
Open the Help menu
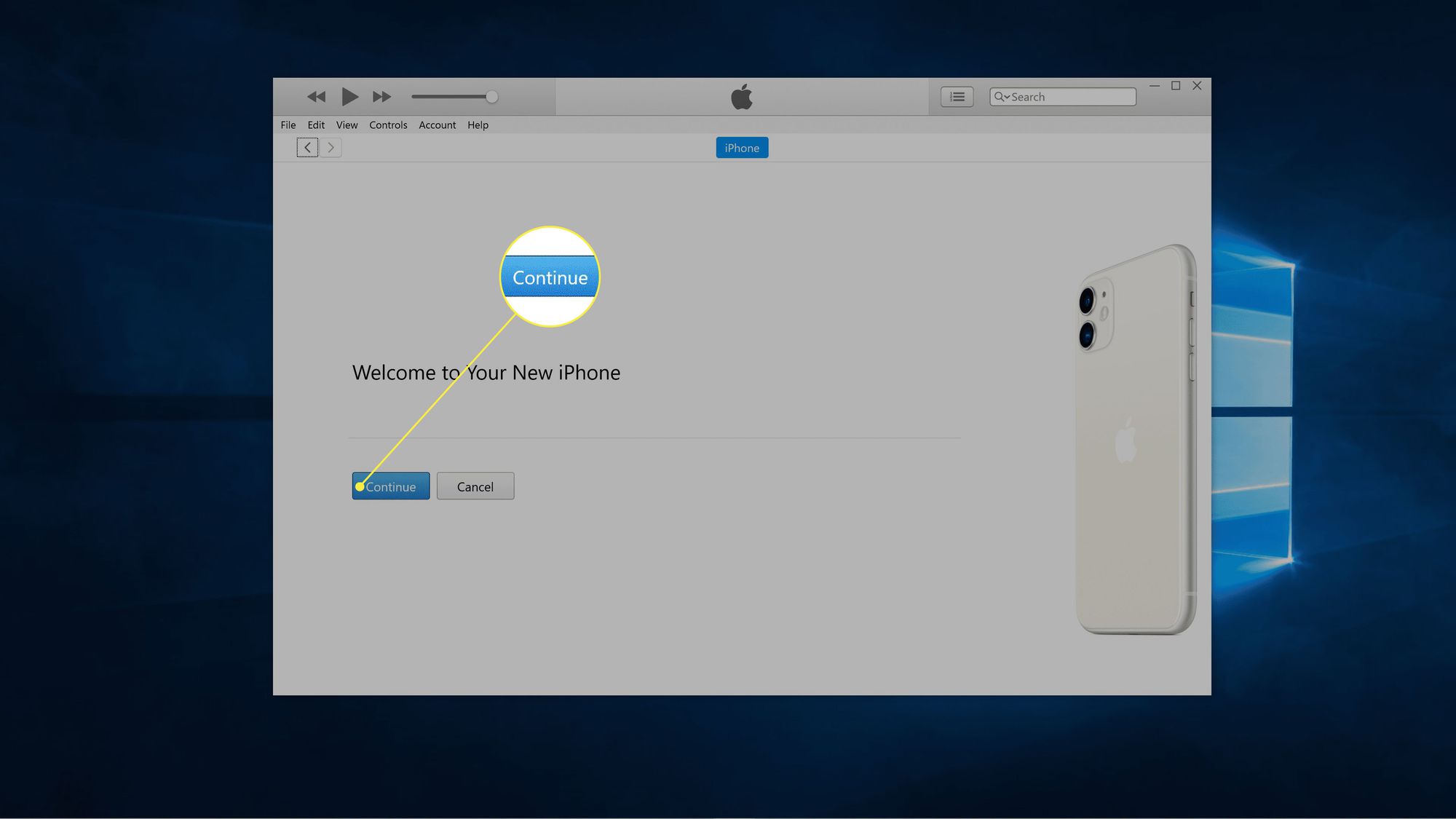click(x=478, y=125)
